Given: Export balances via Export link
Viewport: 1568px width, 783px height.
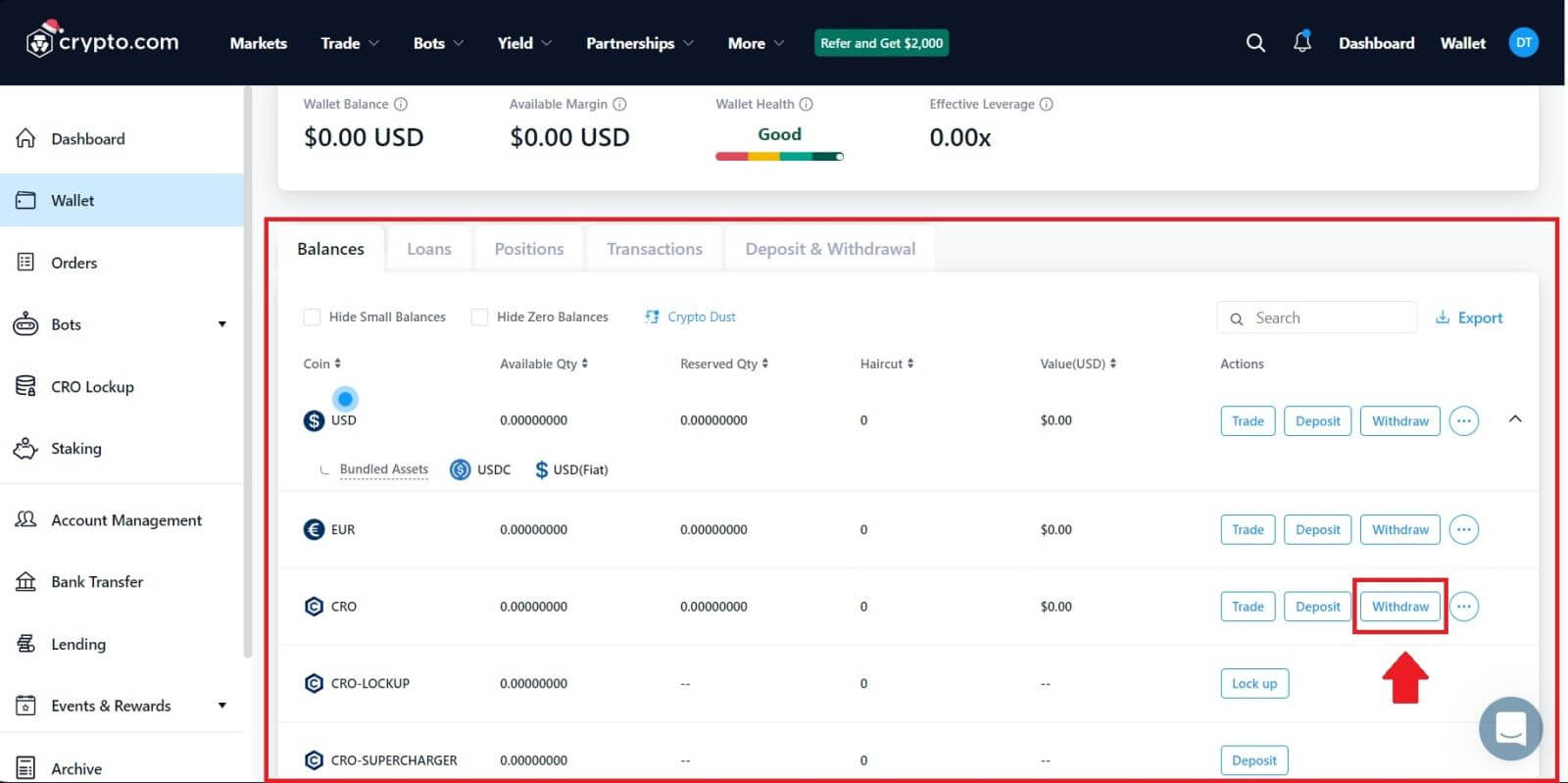Looking at the screenshot, I should tap(1469, 318).
